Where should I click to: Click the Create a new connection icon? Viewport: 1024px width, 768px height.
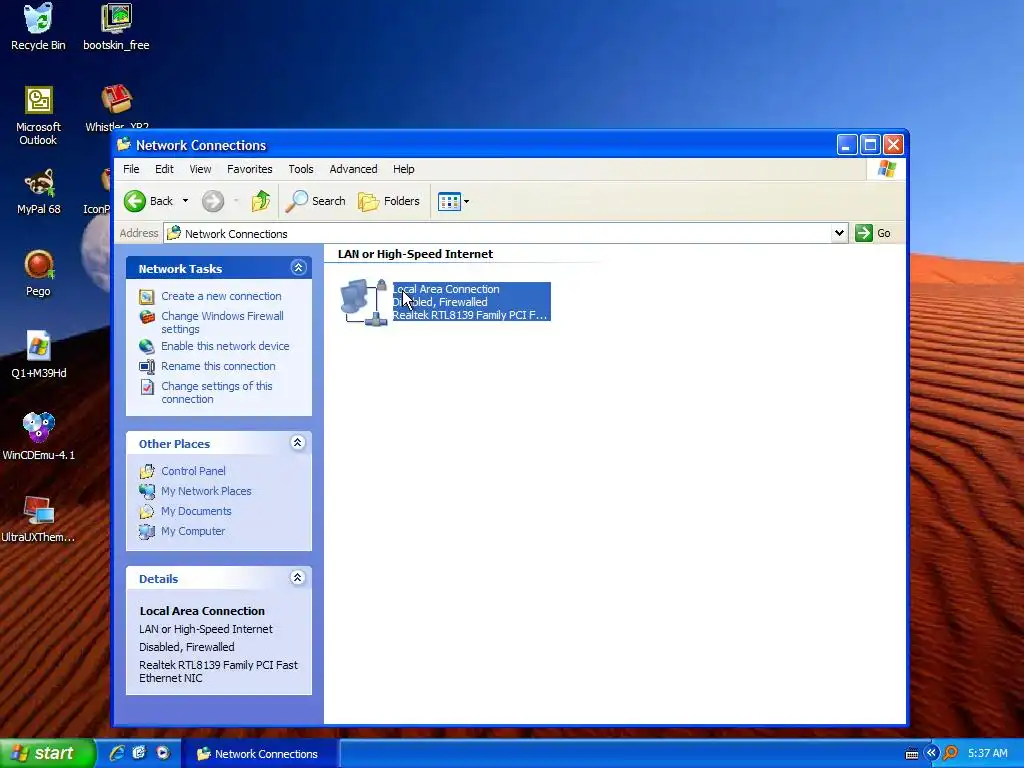(x=147, y=297)
